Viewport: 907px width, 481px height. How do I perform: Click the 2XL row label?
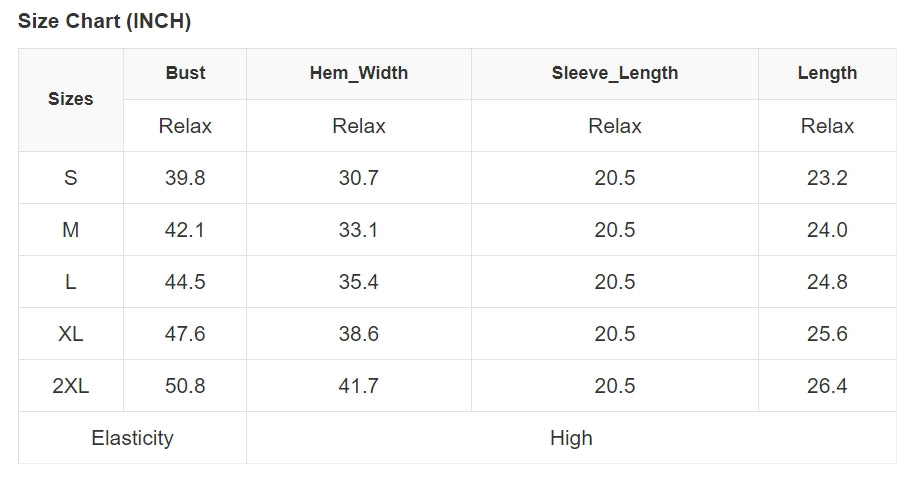coord(70,386)
